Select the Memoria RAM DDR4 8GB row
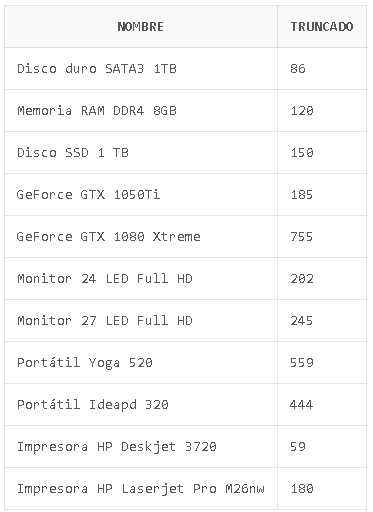Image resolution: width=373 pixels, height=512 pixels. point(186,111)
